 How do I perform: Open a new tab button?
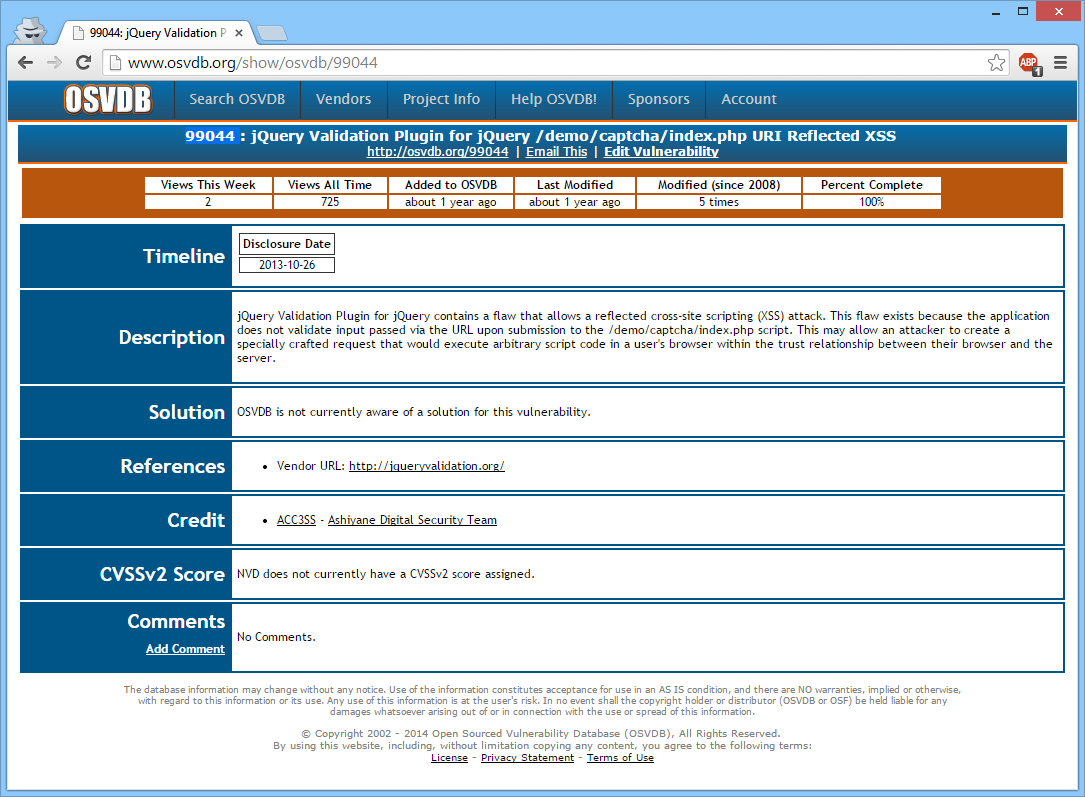click(271, 33)
